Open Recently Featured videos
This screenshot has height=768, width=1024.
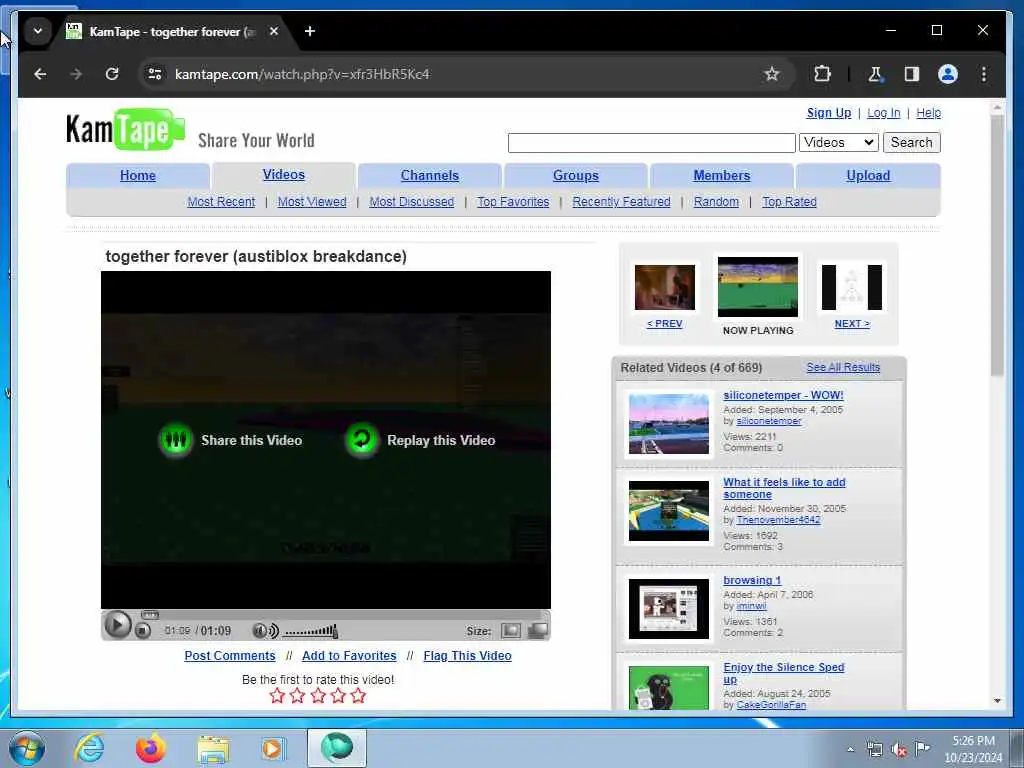pos(621,202)
